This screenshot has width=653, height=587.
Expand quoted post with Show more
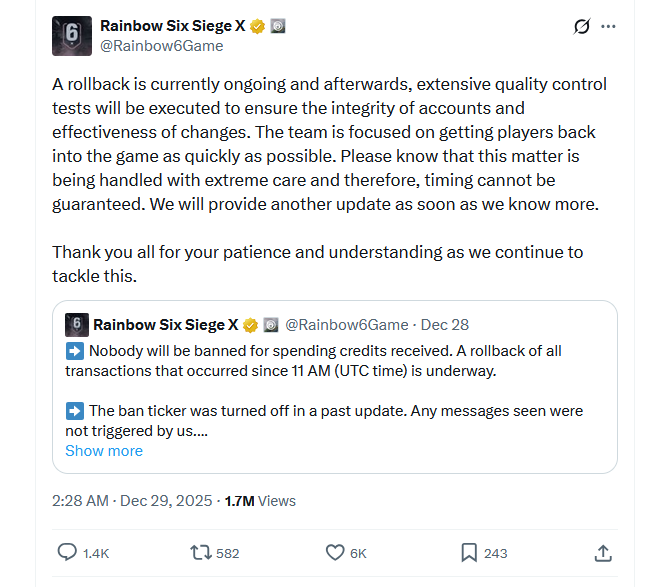[104, 451]
